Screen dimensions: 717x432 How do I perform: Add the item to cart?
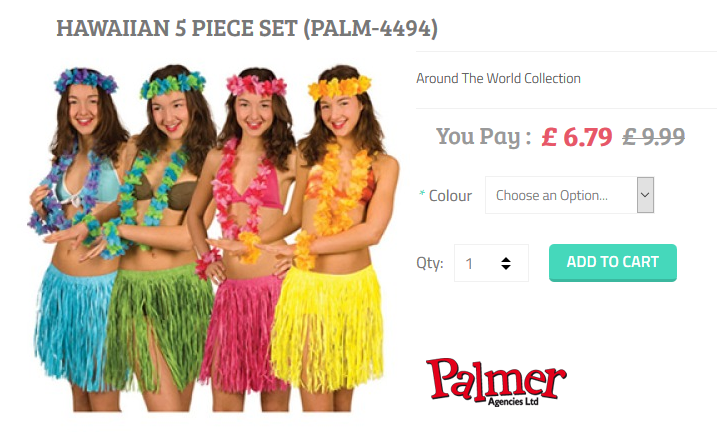tap(613, 262)
